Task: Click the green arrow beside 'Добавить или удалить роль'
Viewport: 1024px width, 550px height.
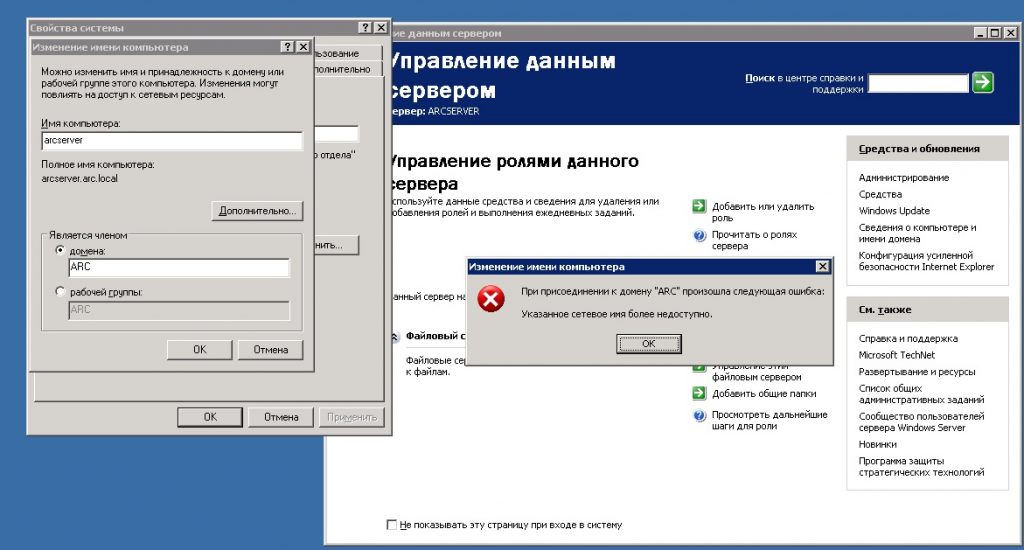Action: (699, 206)
